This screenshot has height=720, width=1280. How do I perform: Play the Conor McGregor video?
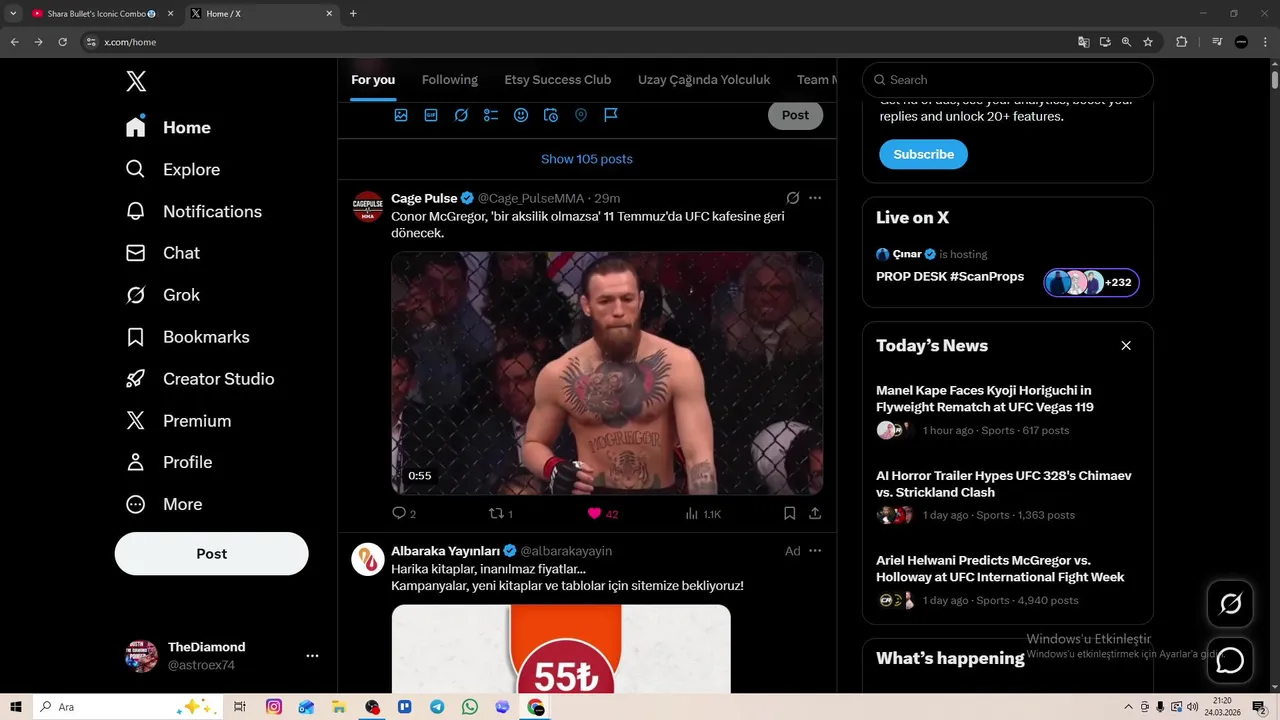(x=607, y=373)
